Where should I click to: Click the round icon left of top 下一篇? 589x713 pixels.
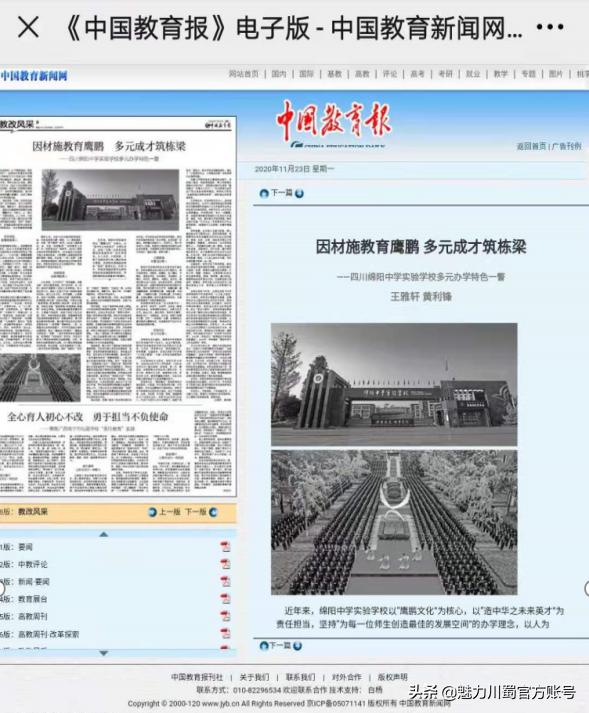pos(264,193)
